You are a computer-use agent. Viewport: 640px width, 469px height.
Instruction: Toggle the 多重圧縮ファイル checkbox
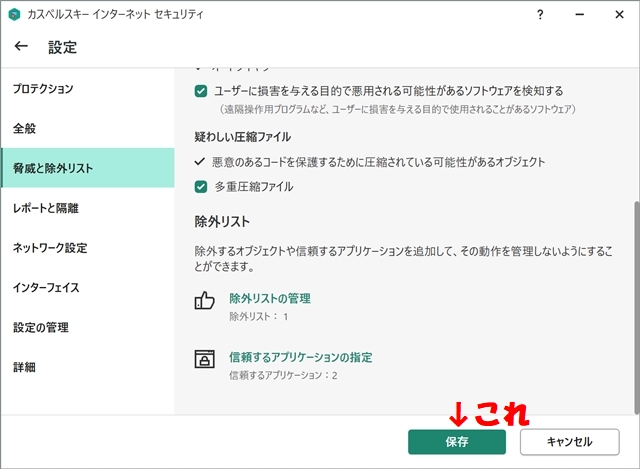pos(201,186)
